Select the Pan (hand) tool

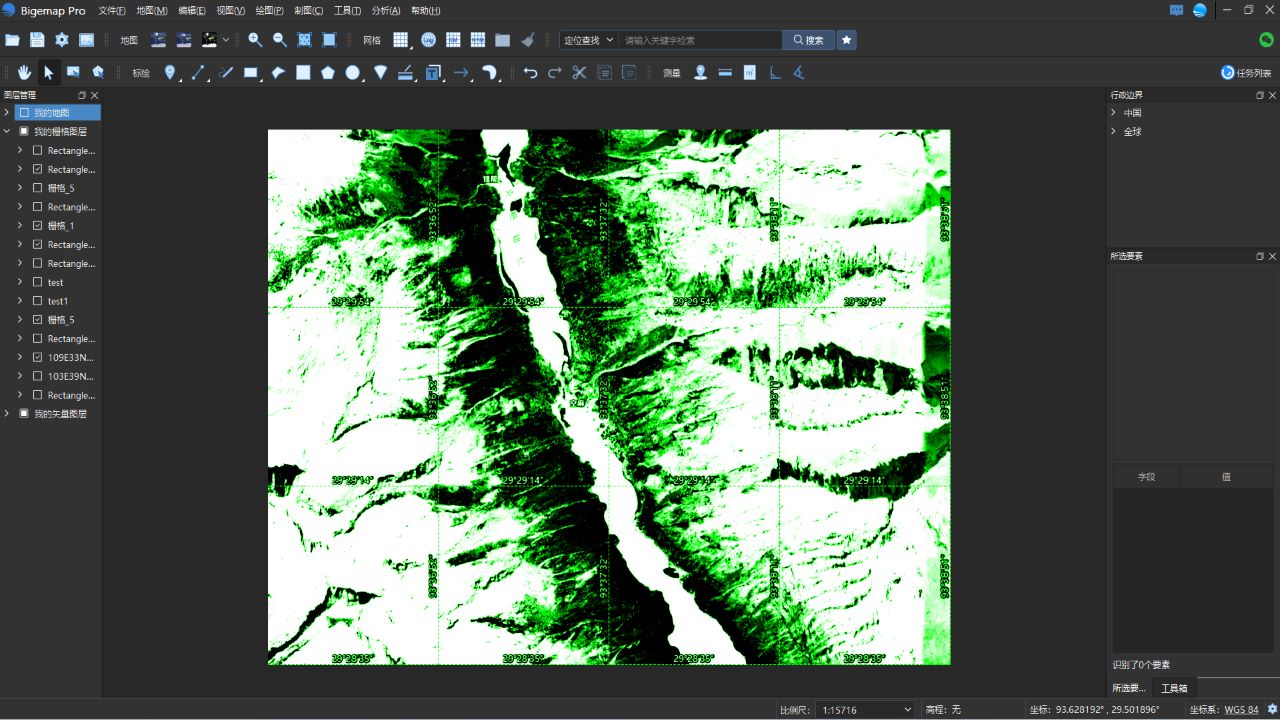(24, 72)
